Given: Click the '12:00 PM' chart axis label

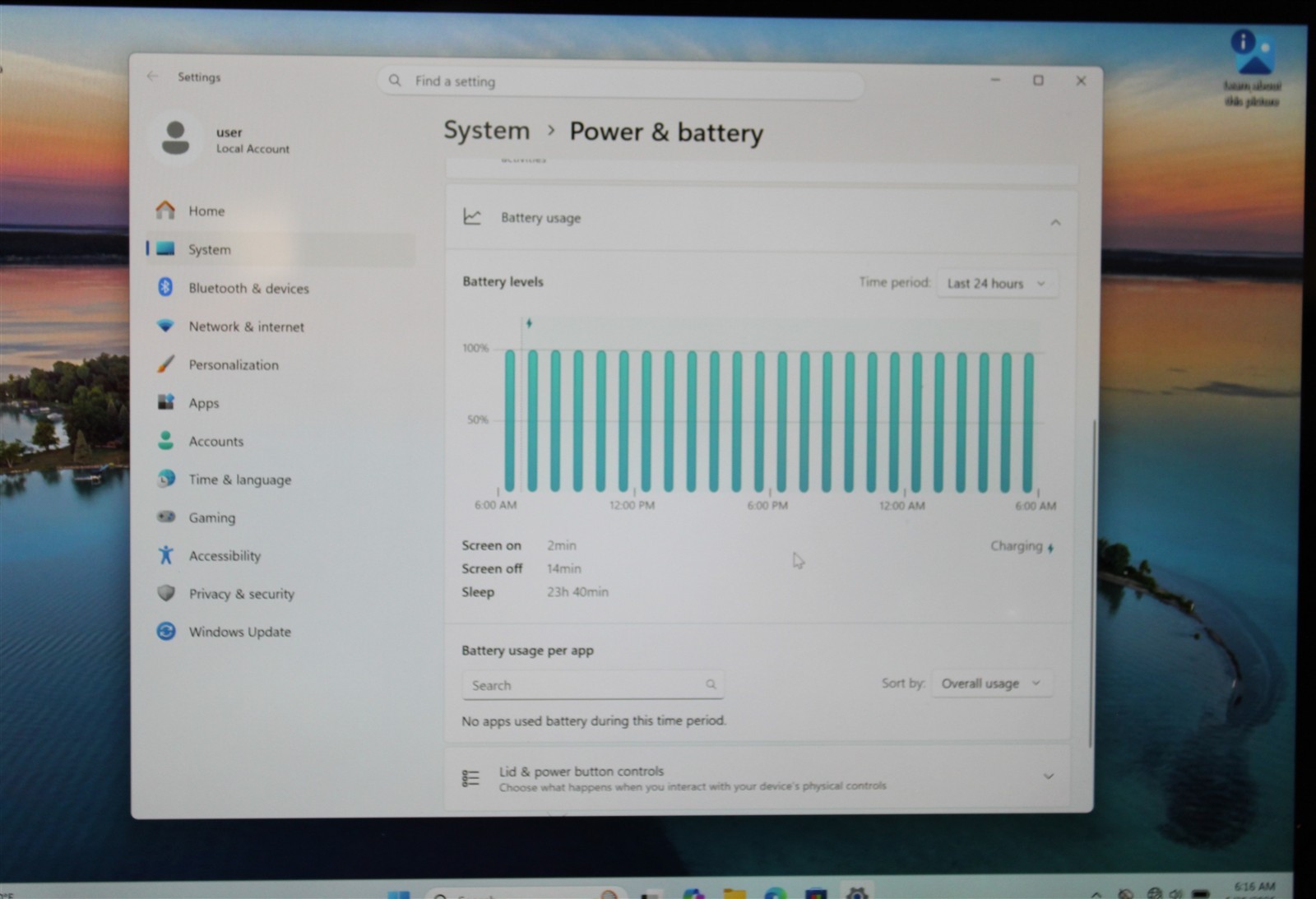Looking at the screenshot, I should click(x=632, y=505).
